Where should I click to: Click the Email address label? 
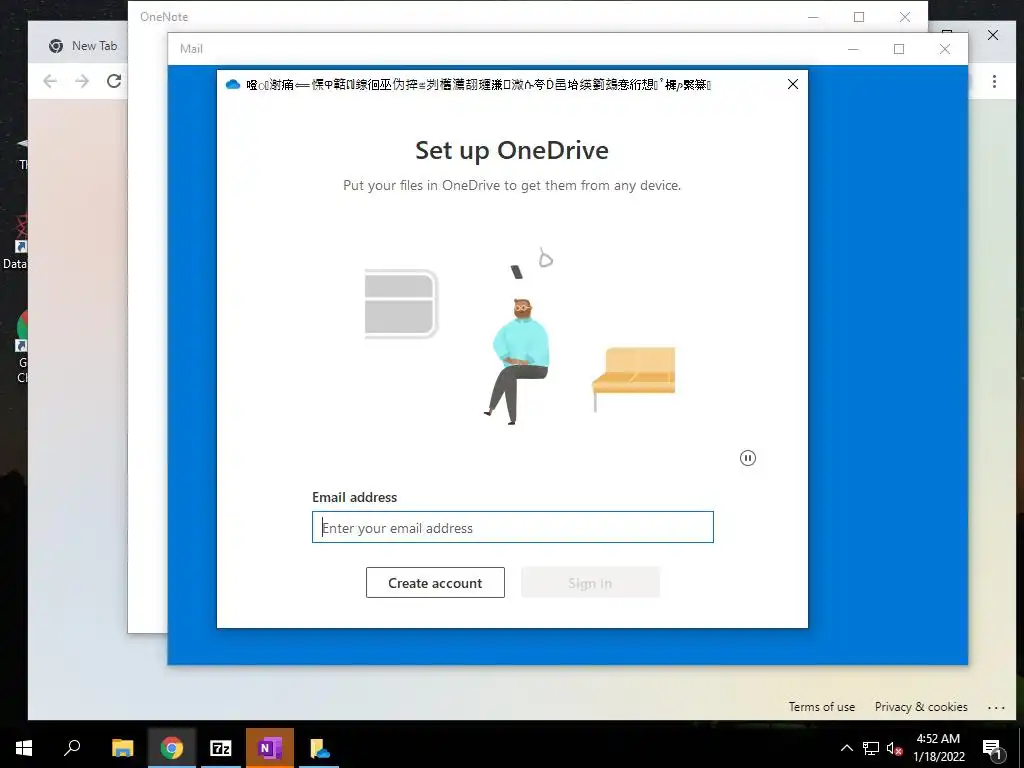pos(355,497)
